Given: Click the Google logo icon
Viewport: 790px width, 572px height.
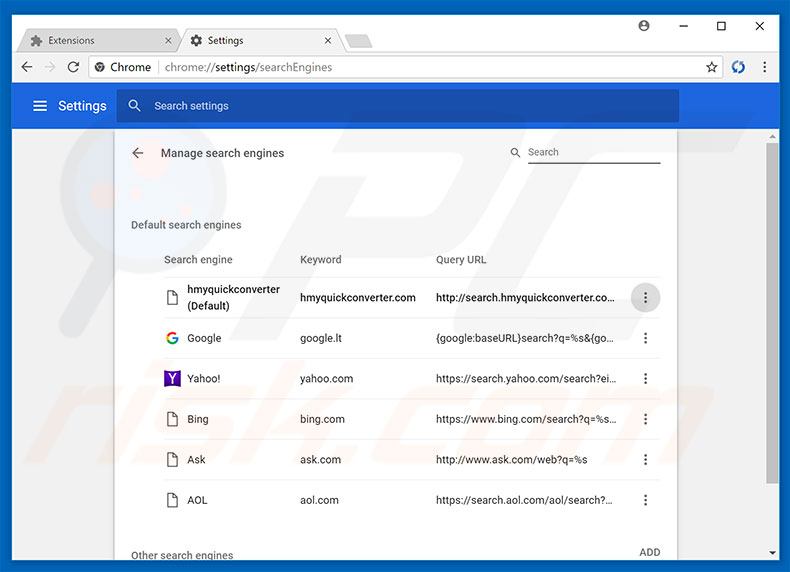Looking at the screenshot, I should pyautogui.click(x=172, y=338).
